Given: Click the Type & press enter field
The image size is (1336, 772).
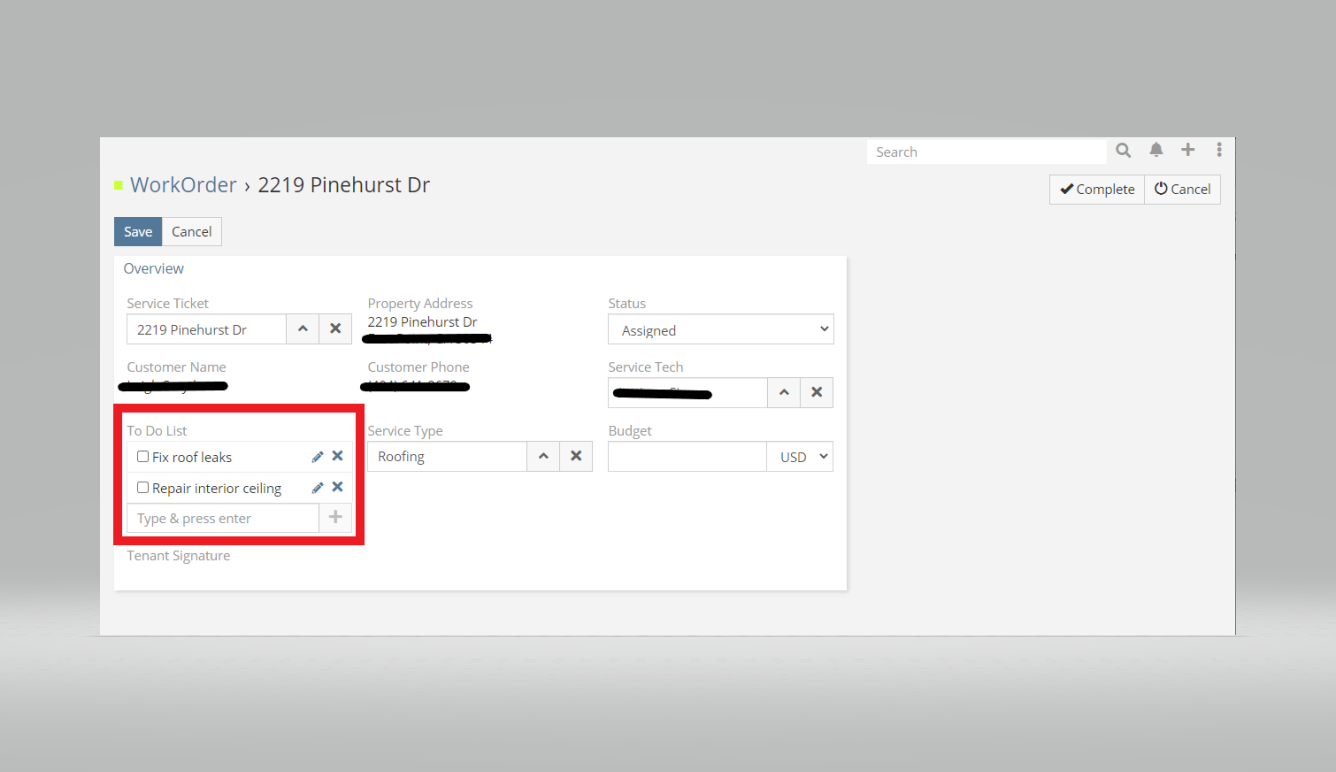Looking at the screenshot, I should pos(223,518).
